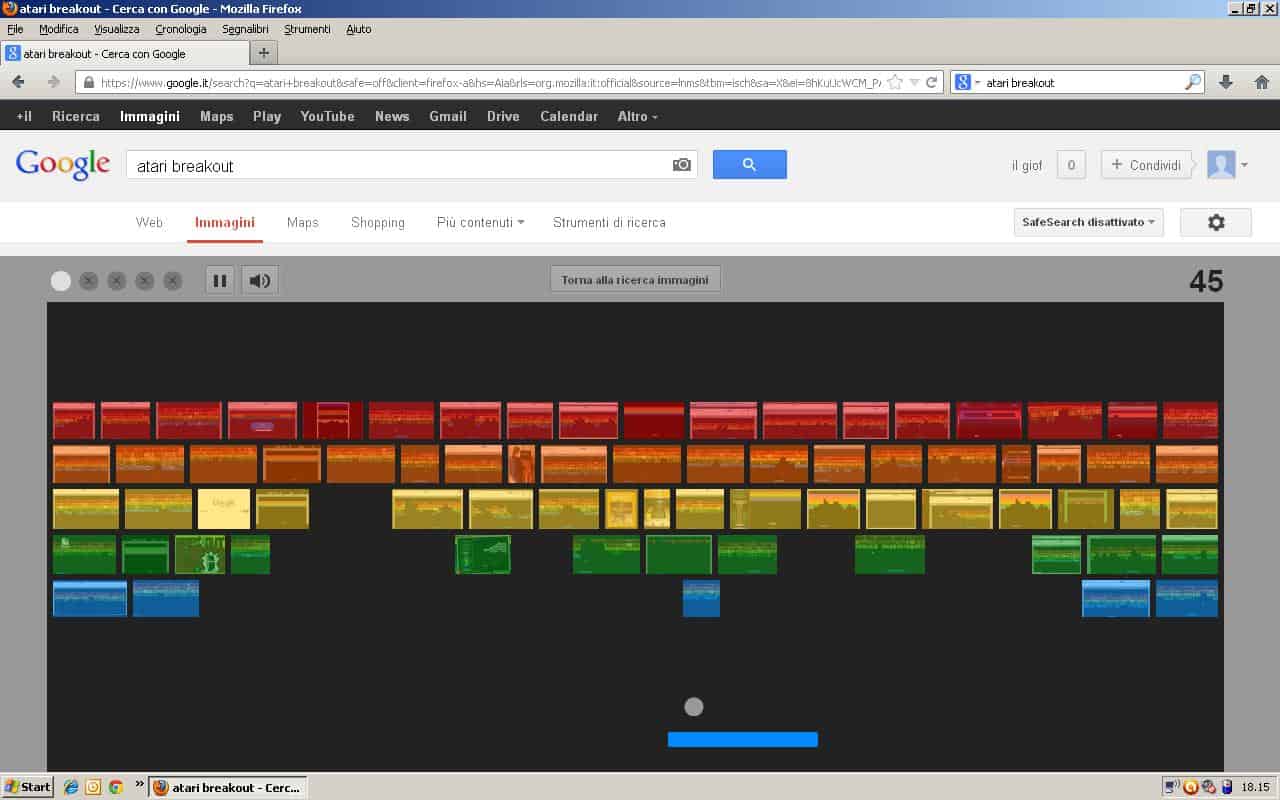This screenshot has height=800, width=1280.
Task: Expand the SafeSearch disattivato dropdown
Action: click(x=1088, y=222)
